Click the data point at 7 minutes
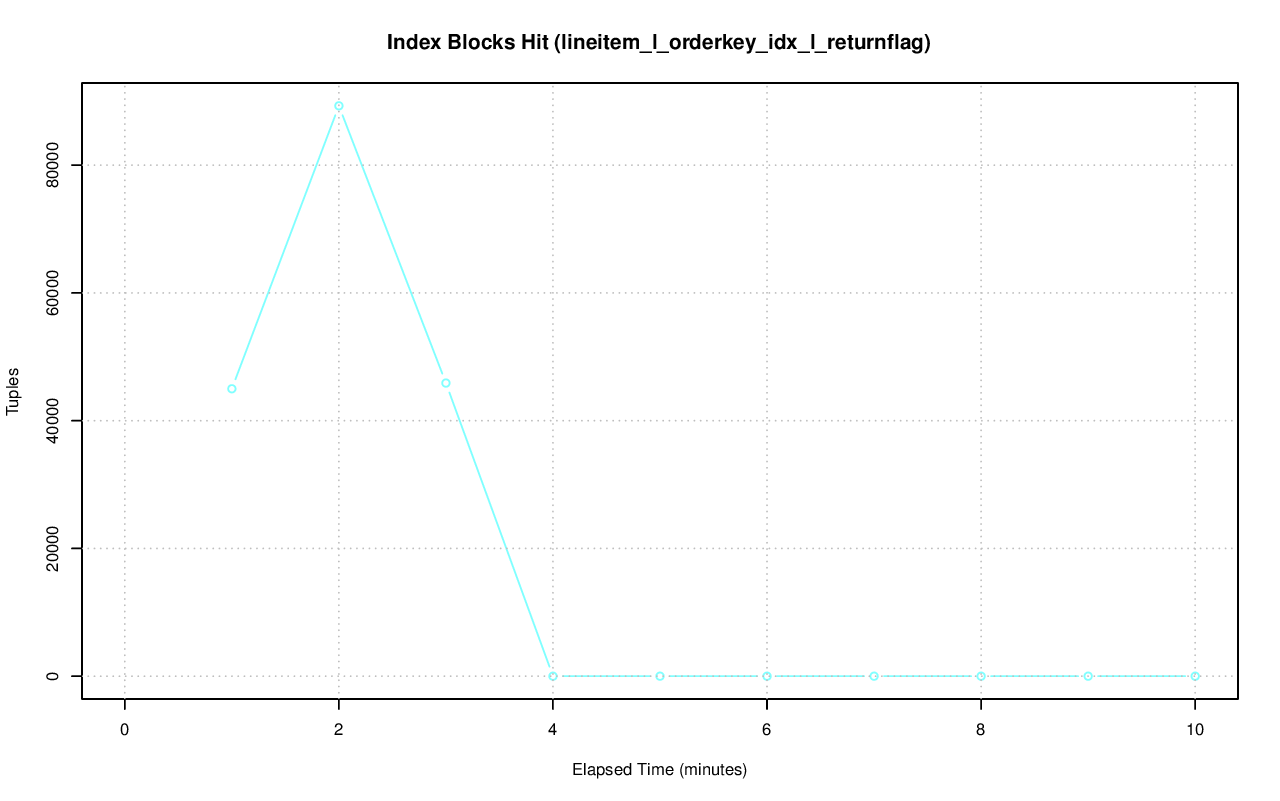The image size is (1280, 801). (874, 676)
